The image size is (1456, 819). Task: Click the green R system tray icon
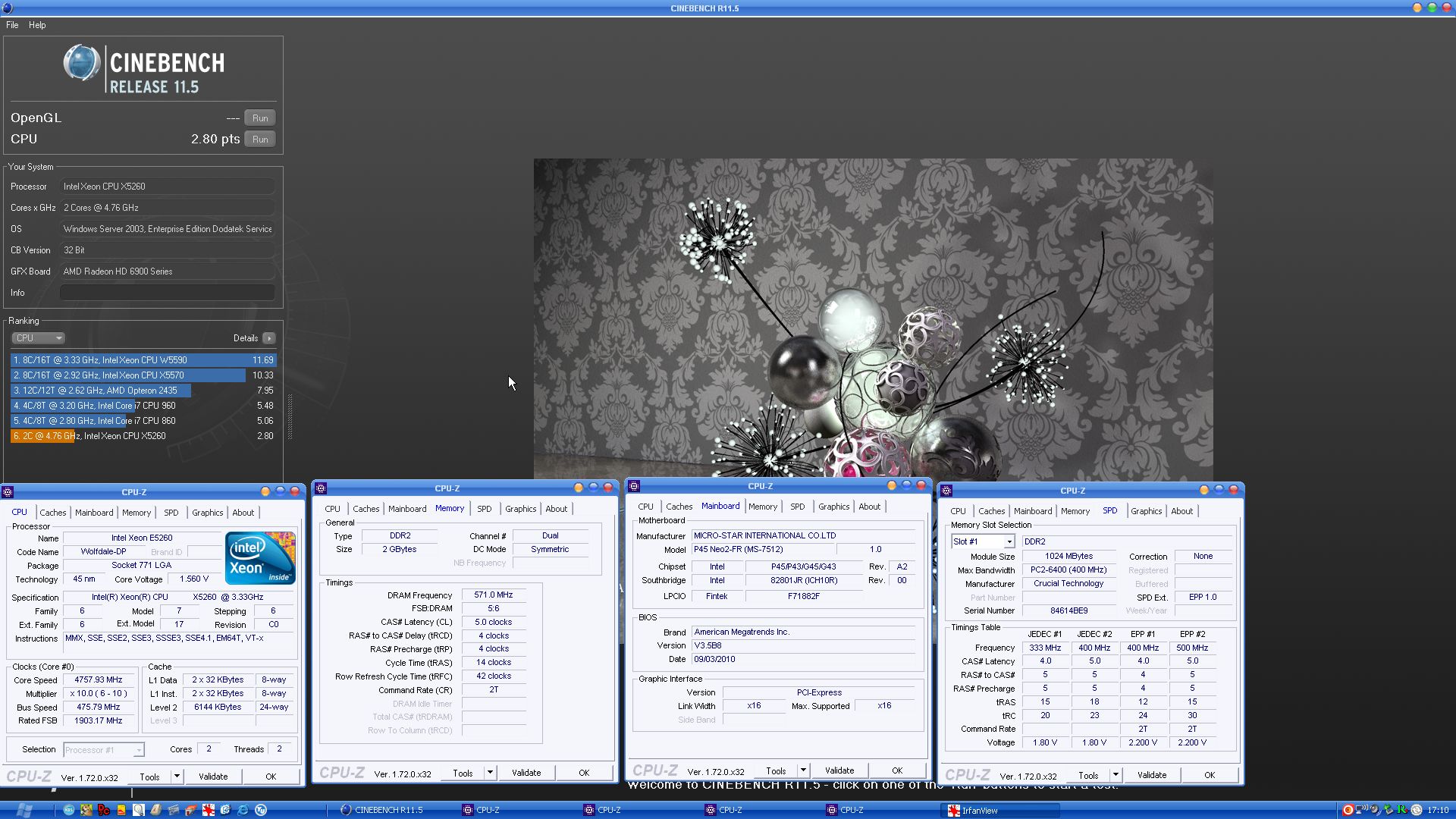(1402, 810)
